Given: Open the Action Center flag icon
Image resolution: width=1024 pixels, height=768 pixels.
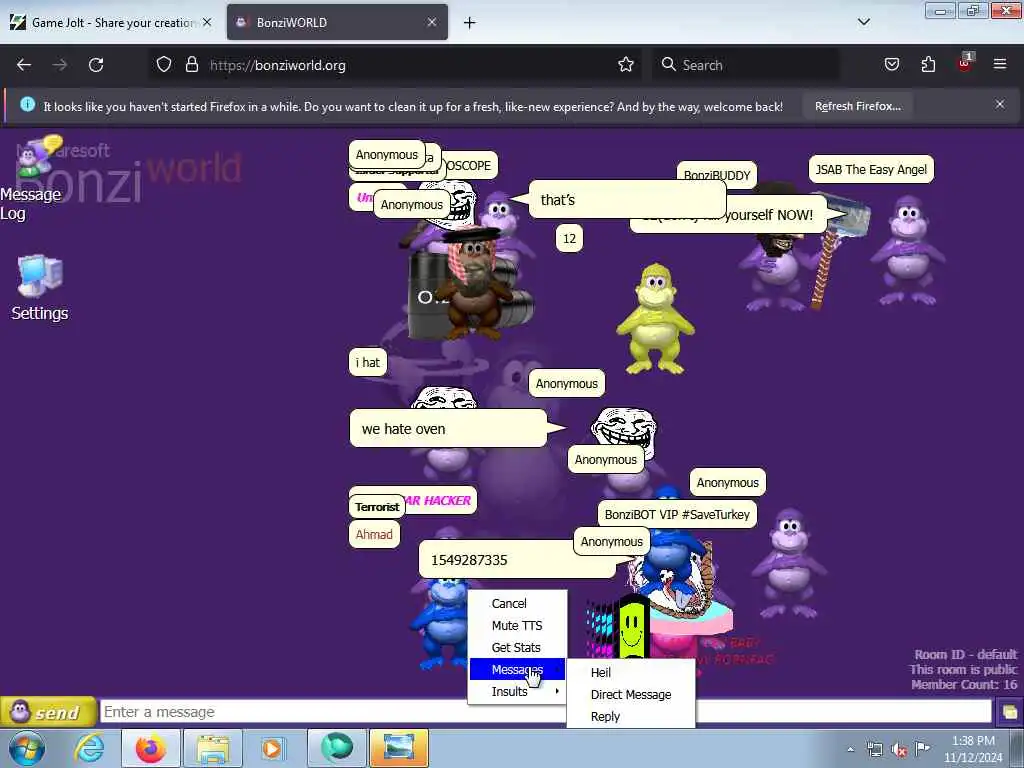Looking at the screenshot, I should click(922, 750).
